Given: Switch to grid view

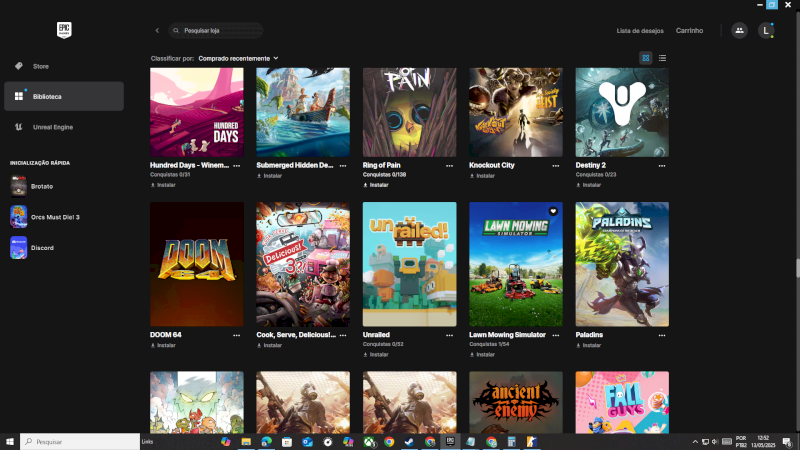Looking at the screenshot, I should click(x=646, y=58).
